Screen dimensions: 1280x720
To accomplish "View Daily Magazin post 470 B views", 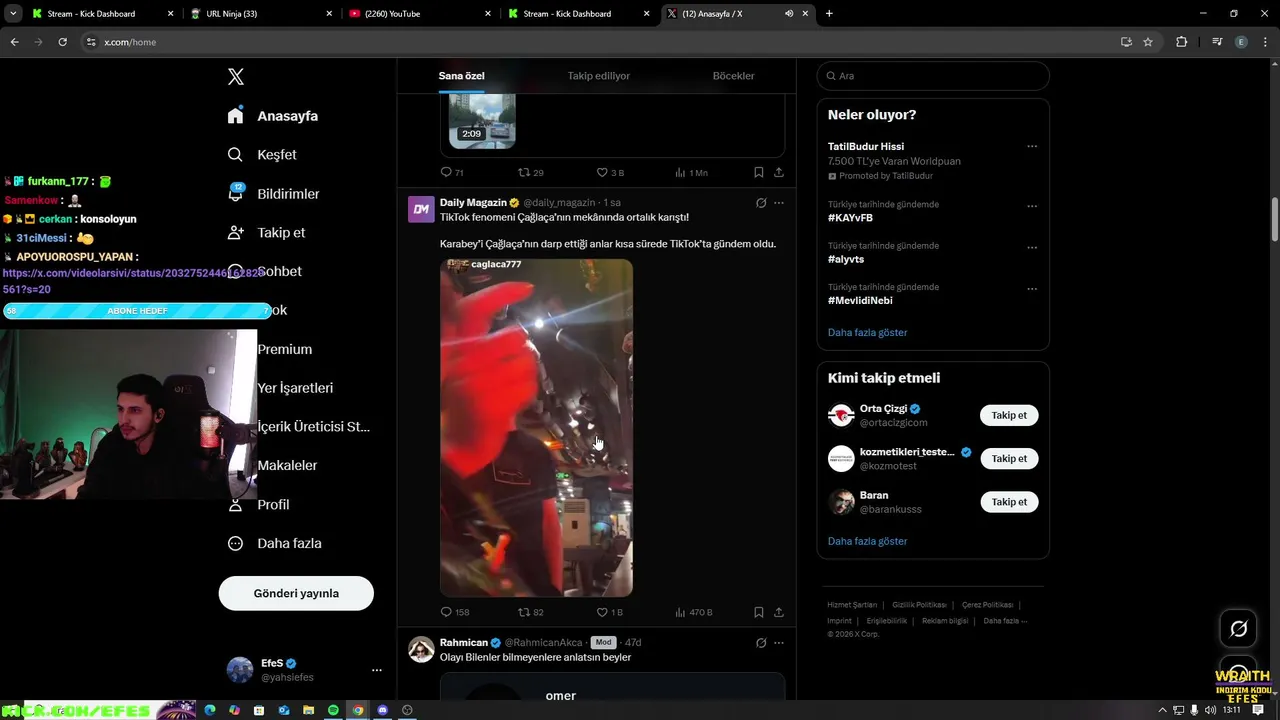I will click(x=693, y=612).
